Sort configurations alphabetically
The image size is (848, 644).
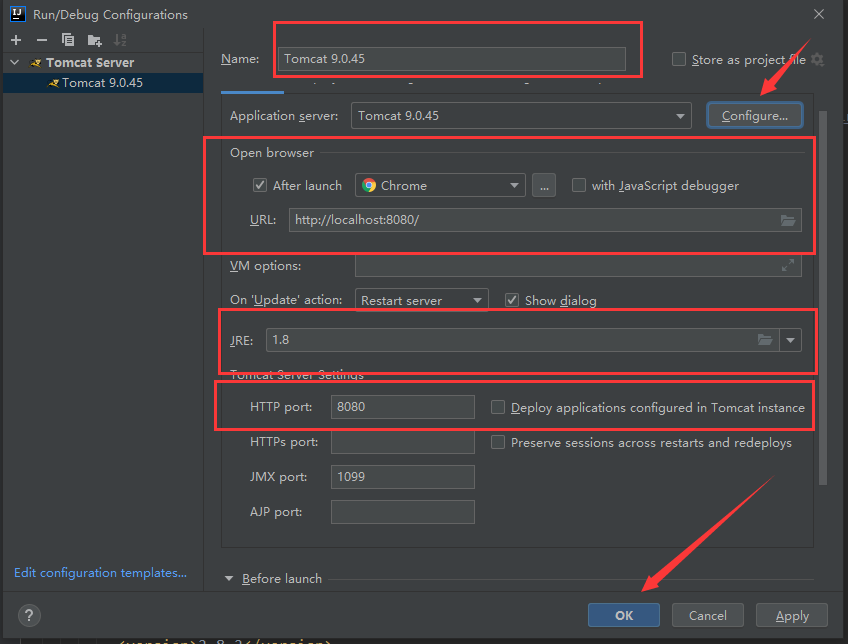pyautogui.click(x=120, y=40)
